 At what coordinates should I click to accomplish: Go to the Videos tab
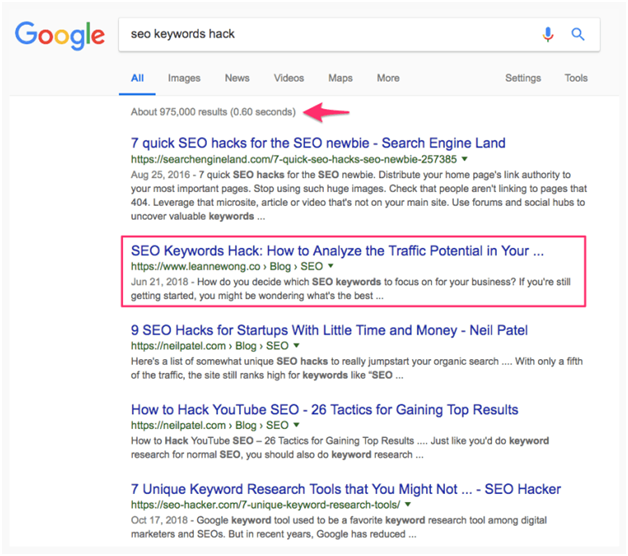pos(289,78)
